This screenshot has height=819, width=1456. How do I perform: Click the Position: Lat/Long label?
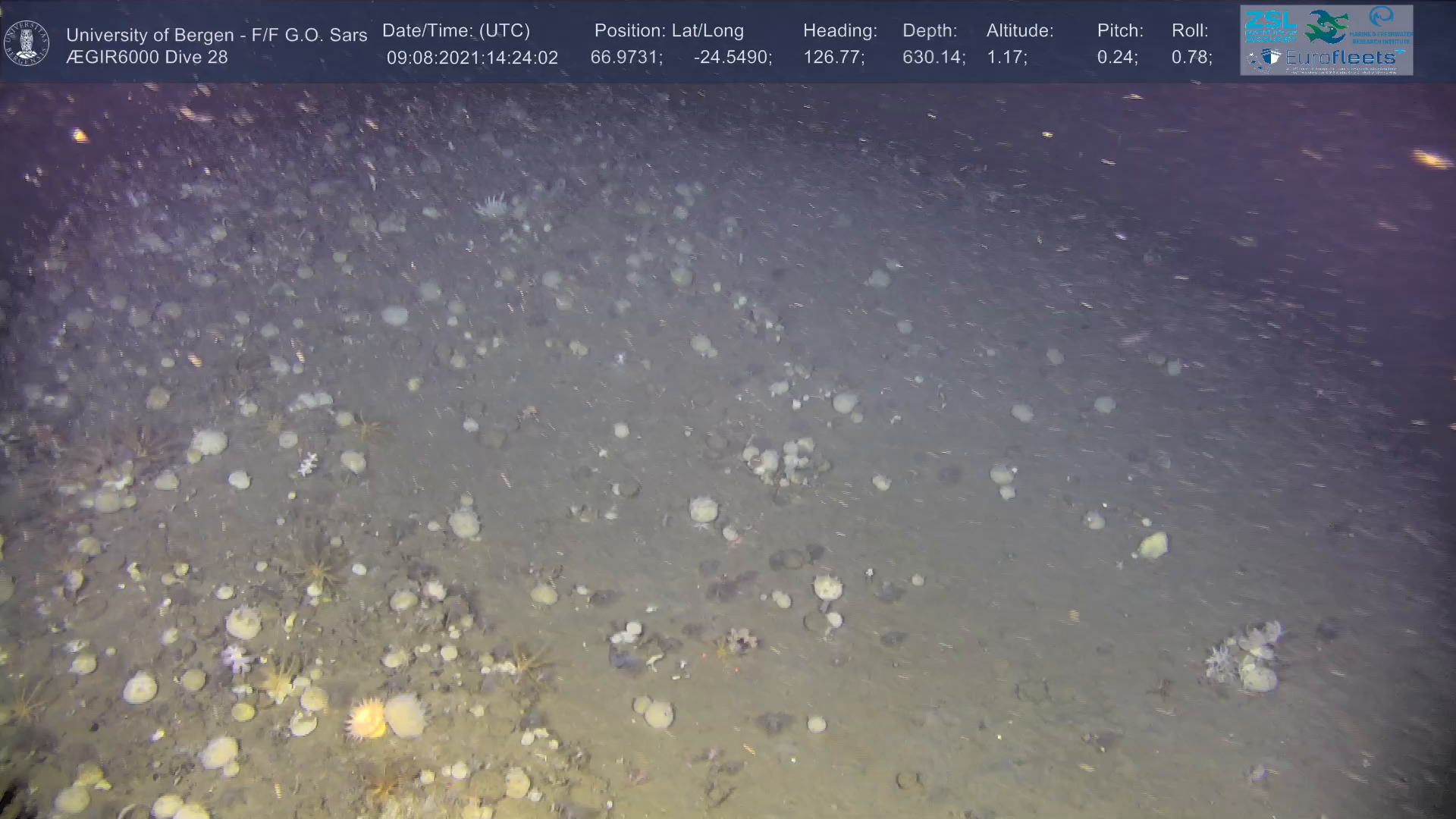point(668,31)
